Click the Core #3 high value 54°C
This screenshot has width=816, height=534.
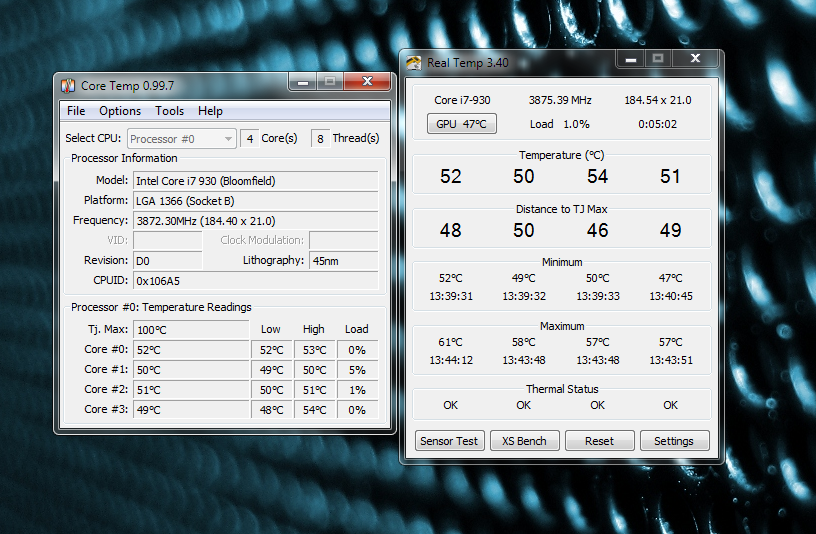pos(314,410)
